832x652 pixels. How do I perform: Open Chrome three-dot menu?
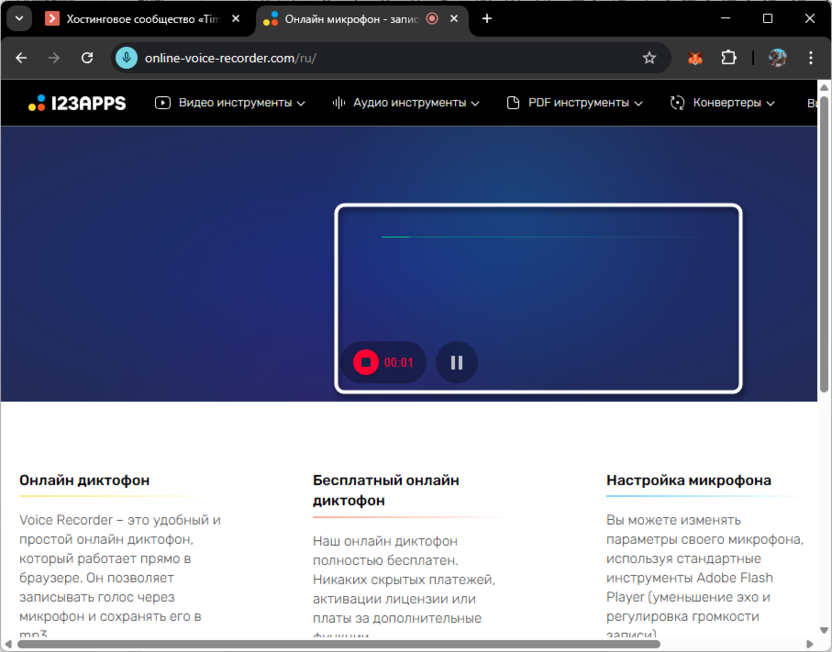[810, 58]
